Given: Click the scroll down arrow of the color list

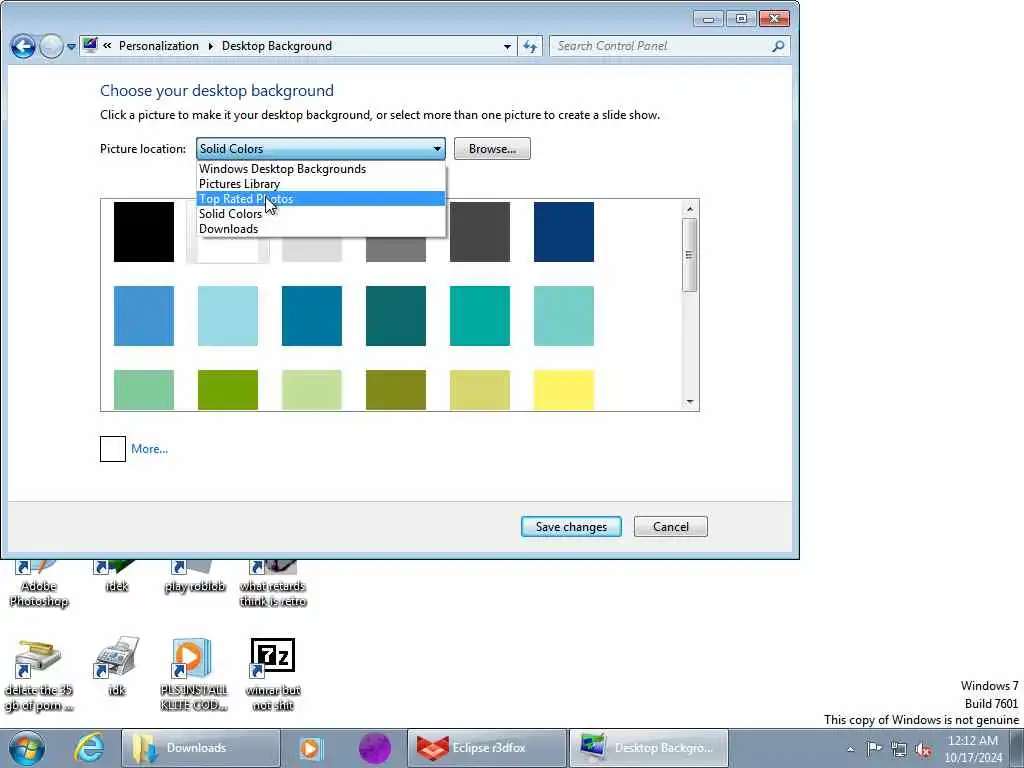Looking at the screenshot, I should (x=690, y=402).
